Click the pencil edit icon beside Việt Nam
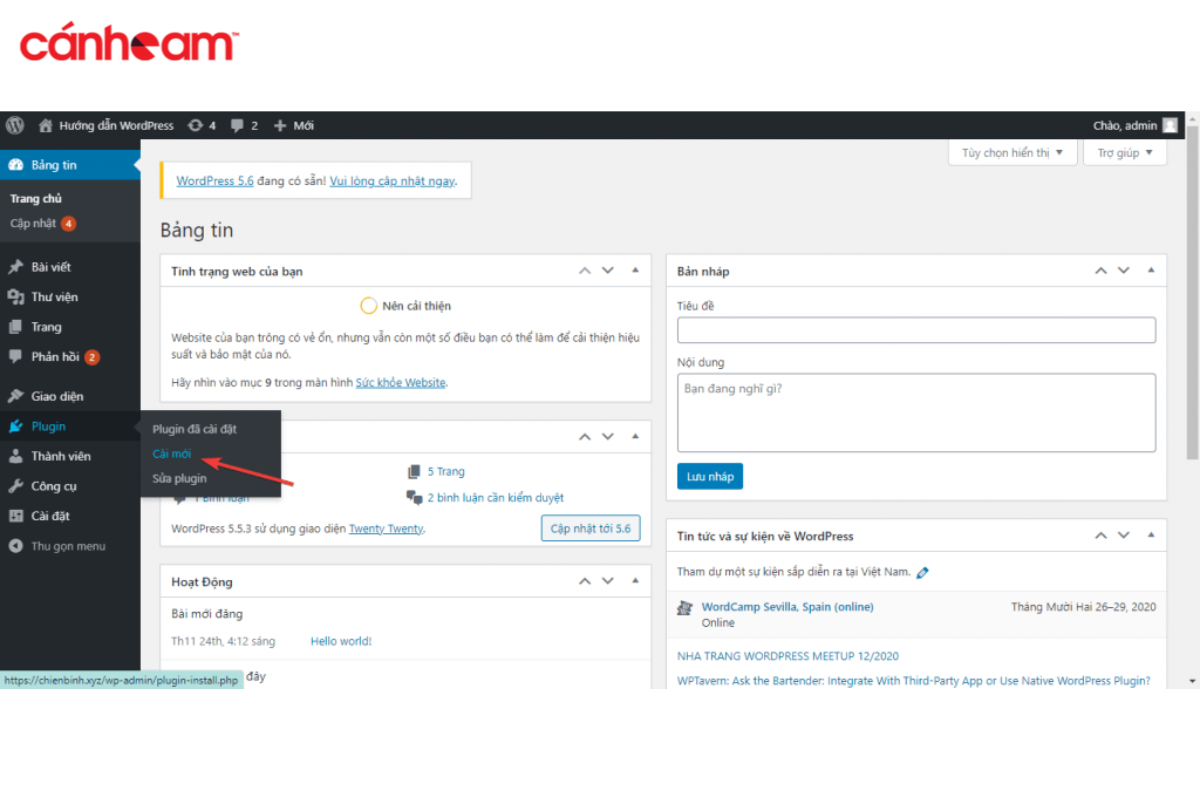This screenshot has height=800, width=1200. pos(922,573)
